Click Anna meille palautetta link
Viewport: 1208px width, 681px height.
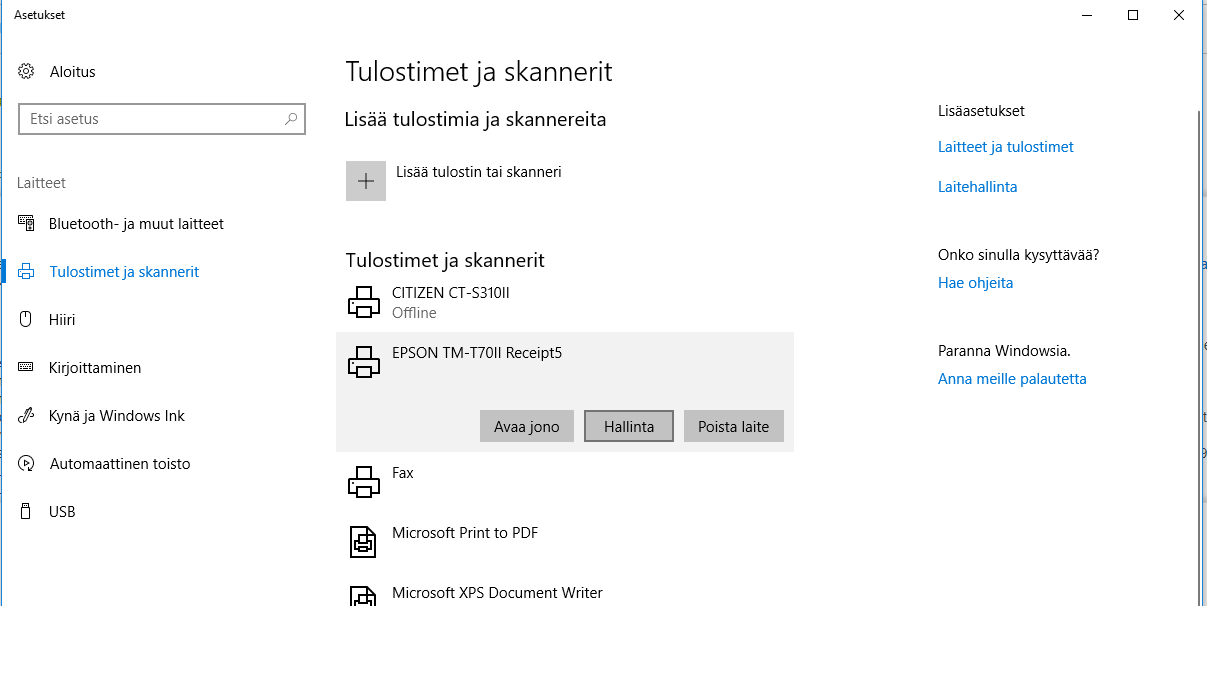click(x=1012, y=379)
